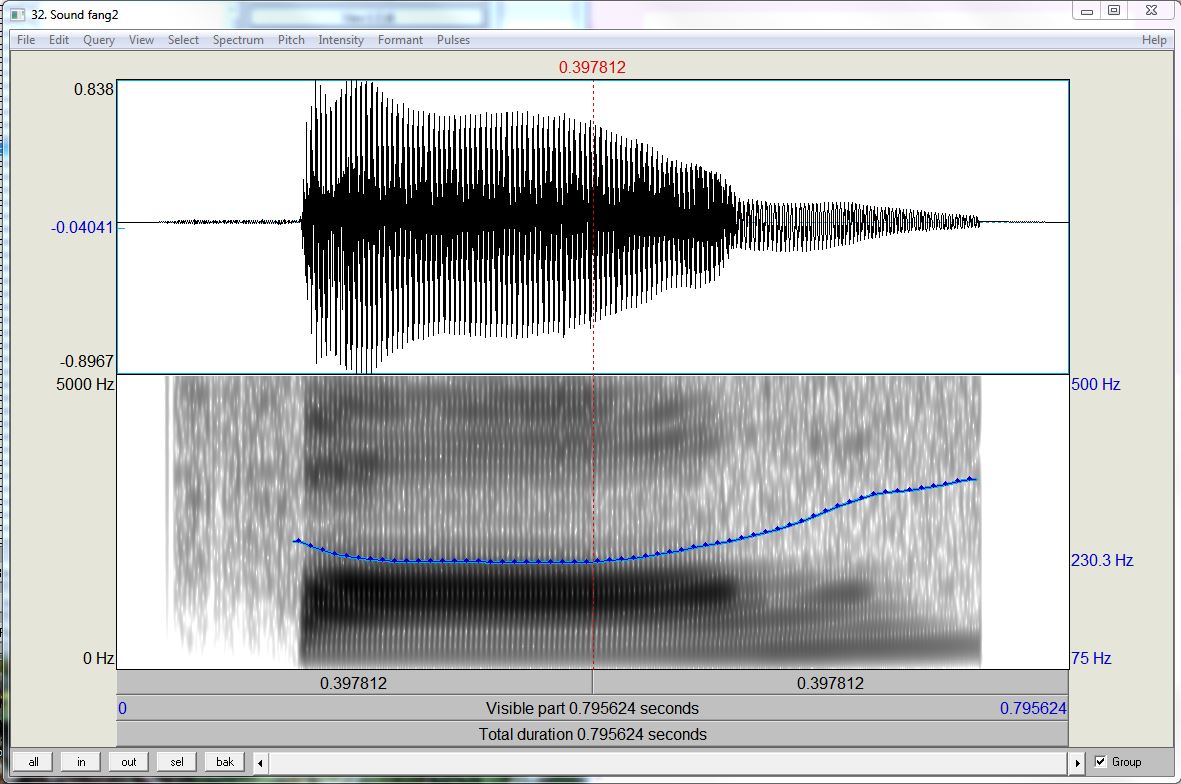Play the total duration 0.795624 seconds bar

click(x=593, y=734)
